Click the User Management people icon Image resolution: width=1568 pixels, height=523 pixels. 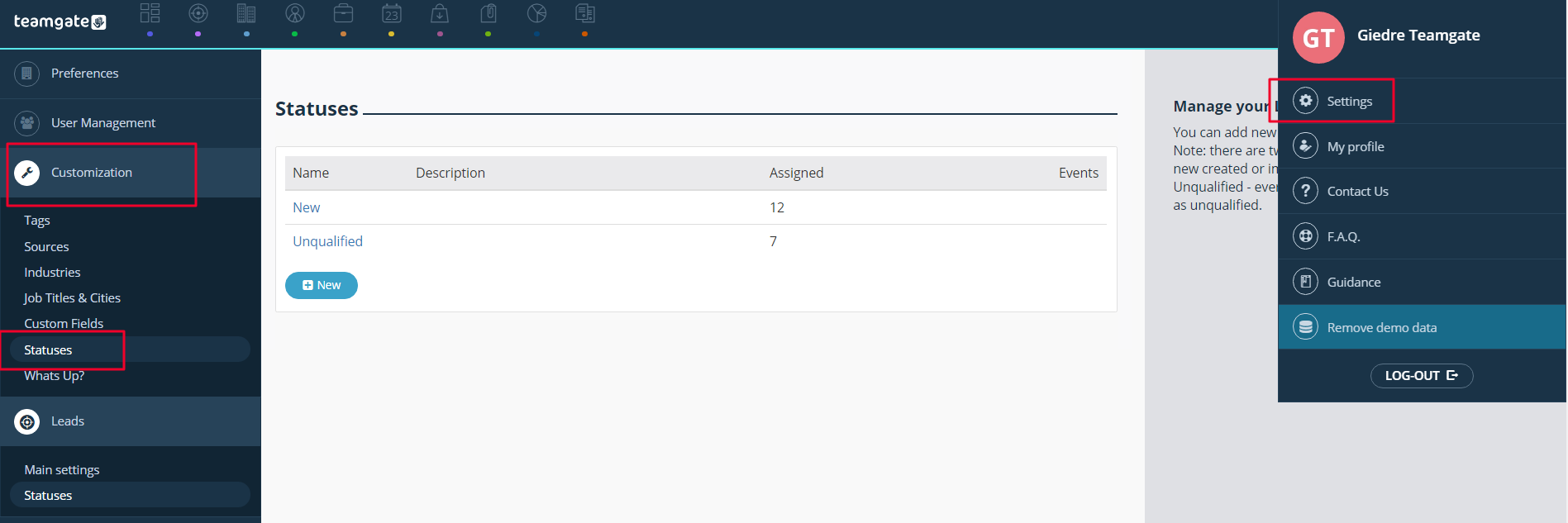pyautogui.click(x=27, y=123)
